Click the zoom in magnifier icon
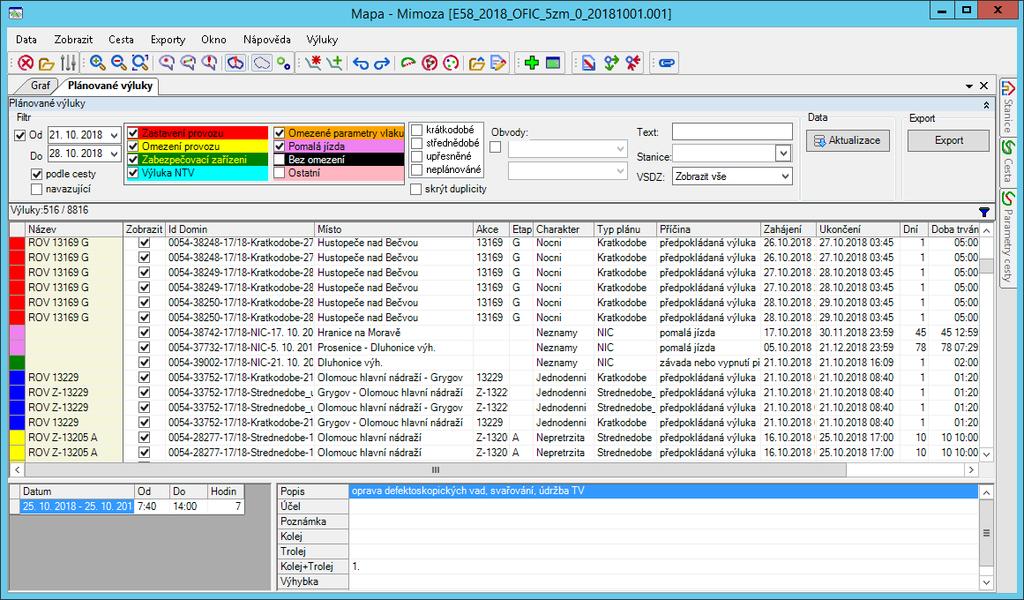The width and height of the screenshot is (1024, 600). click(97, 63)
